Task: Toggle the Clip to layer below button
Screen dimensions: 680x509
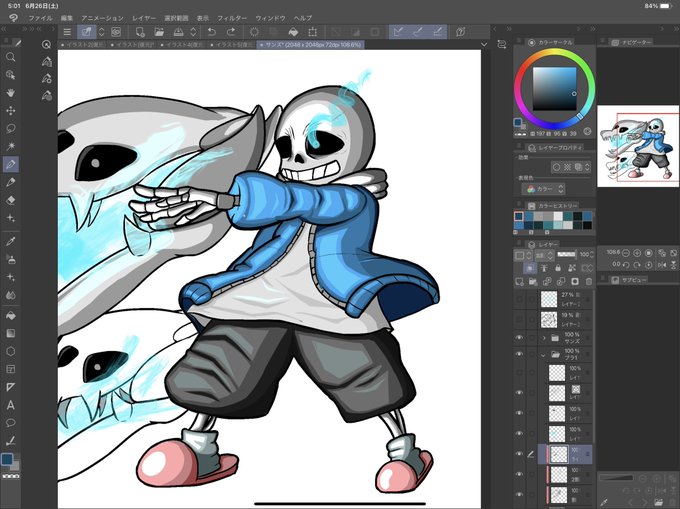Action: point(530,268)
